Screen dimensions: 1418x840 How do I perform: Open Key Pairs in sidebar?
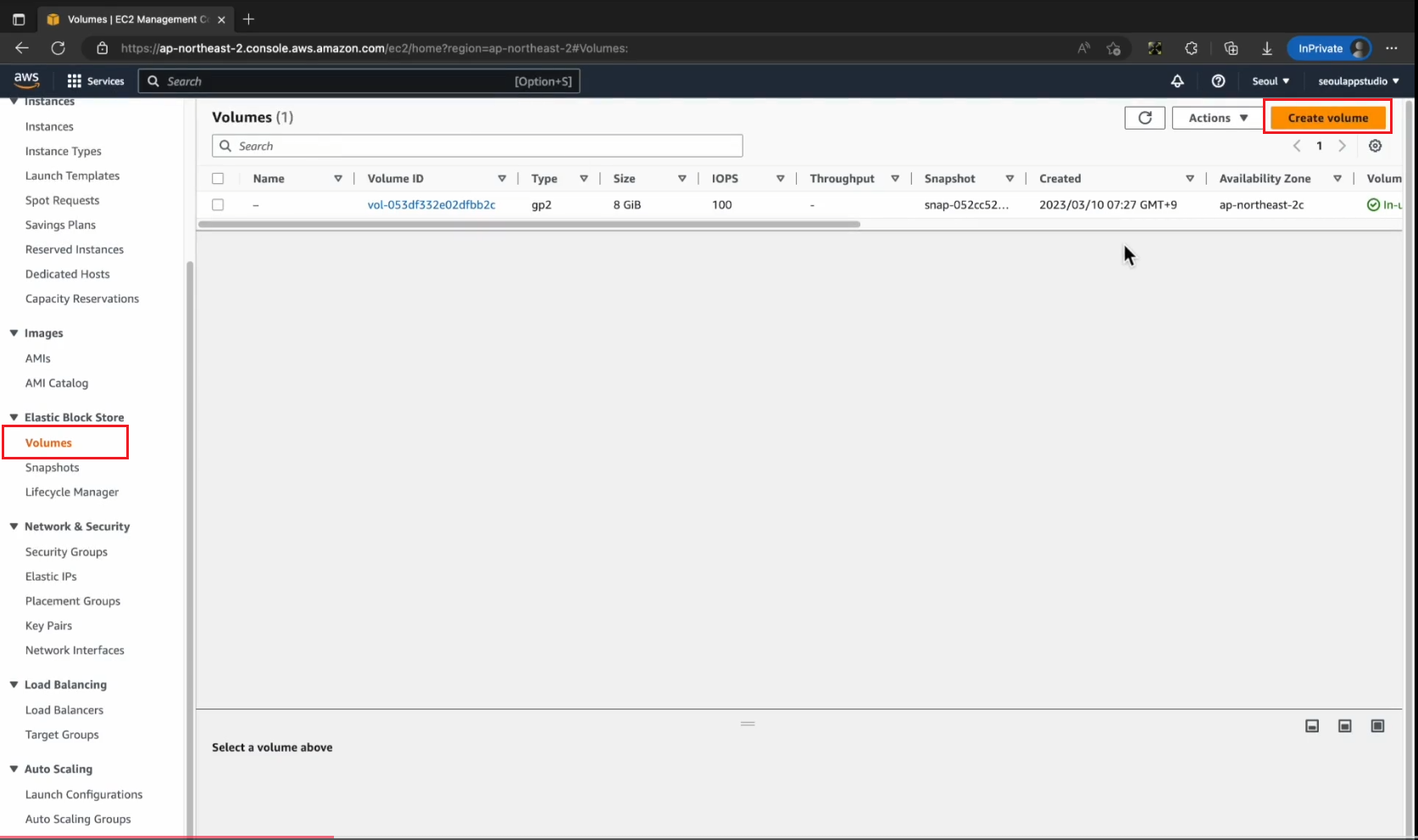[x=48, y=626]
